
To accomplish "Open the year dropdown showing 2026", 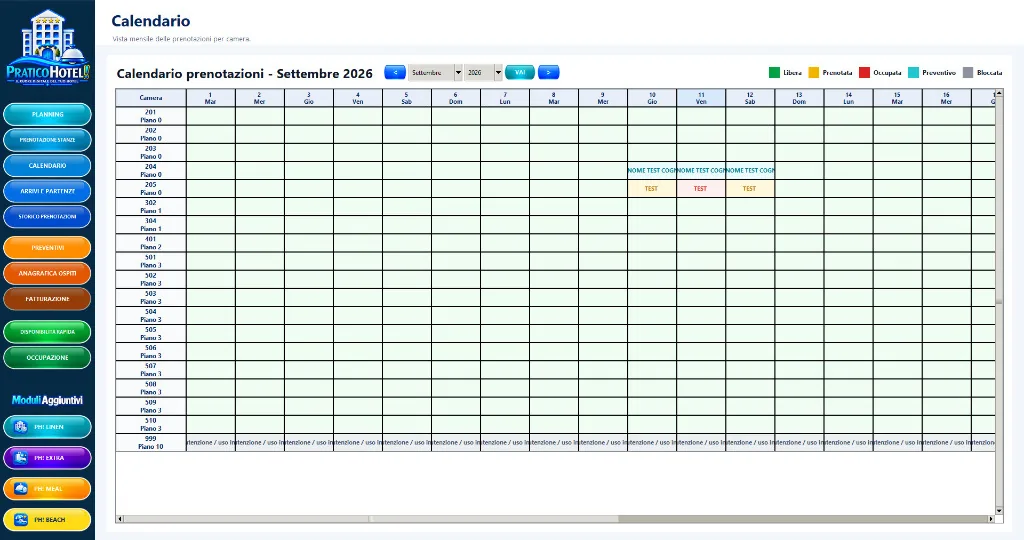I will (483, 72).
